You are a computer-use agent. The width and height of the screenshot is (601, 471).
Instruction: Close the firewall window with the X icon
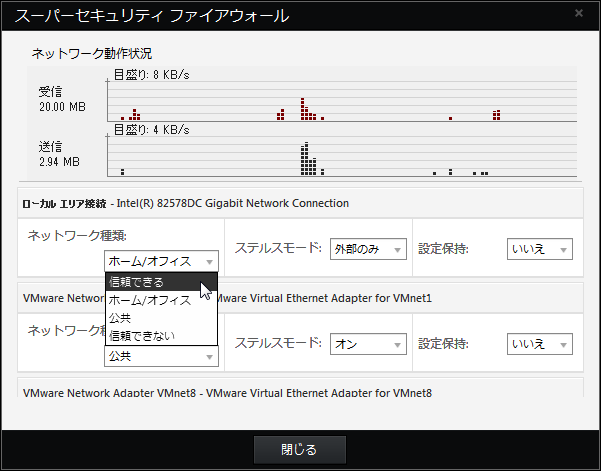coord(579,14)
